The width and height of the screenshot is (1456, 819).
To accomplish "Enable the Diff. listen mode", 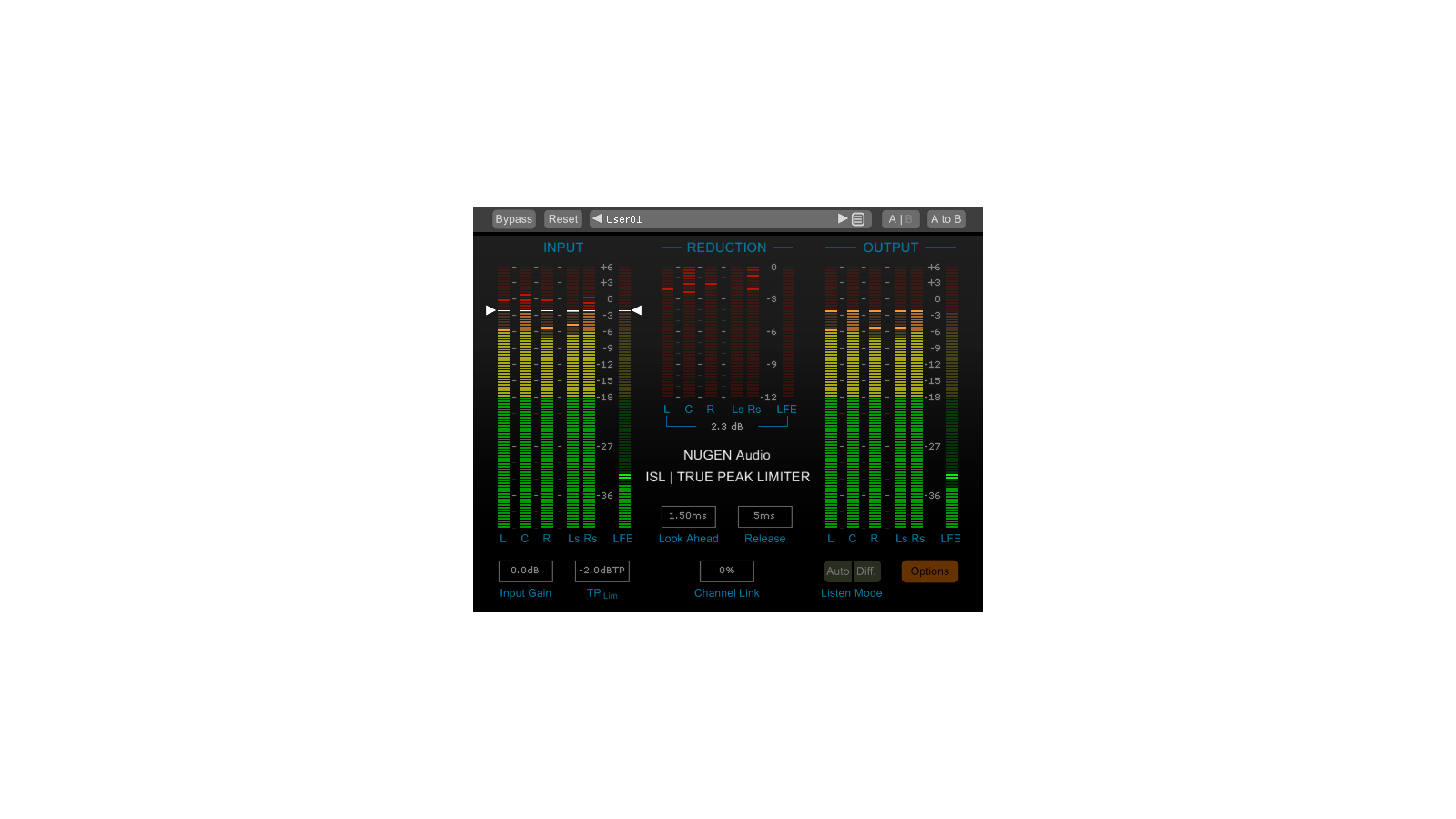I will click(x=866, y=571).
